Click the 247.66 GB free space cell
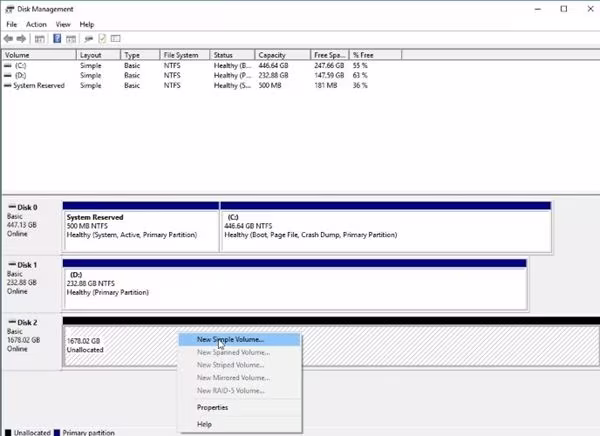 click(x=329, y=65)
